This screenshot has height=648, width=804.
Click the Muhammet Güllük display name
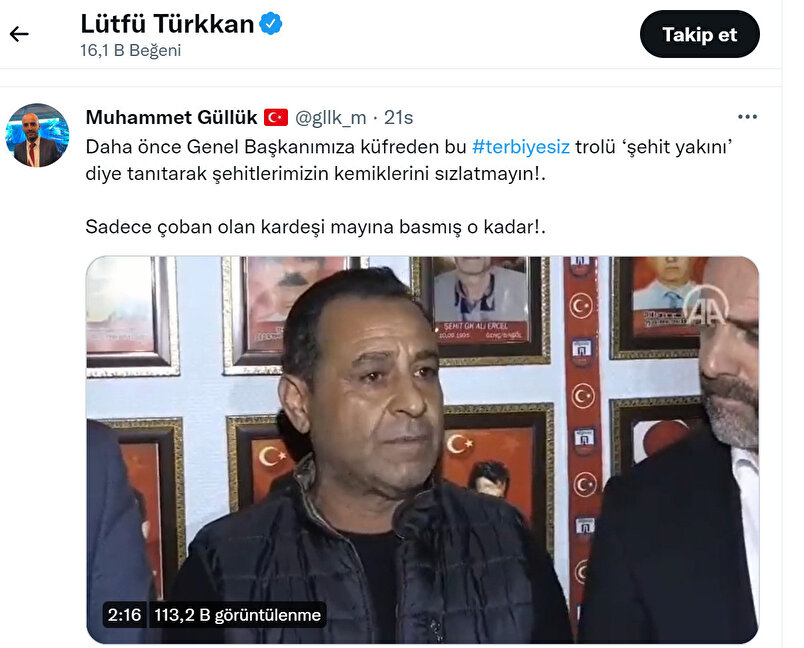(171, 117)
